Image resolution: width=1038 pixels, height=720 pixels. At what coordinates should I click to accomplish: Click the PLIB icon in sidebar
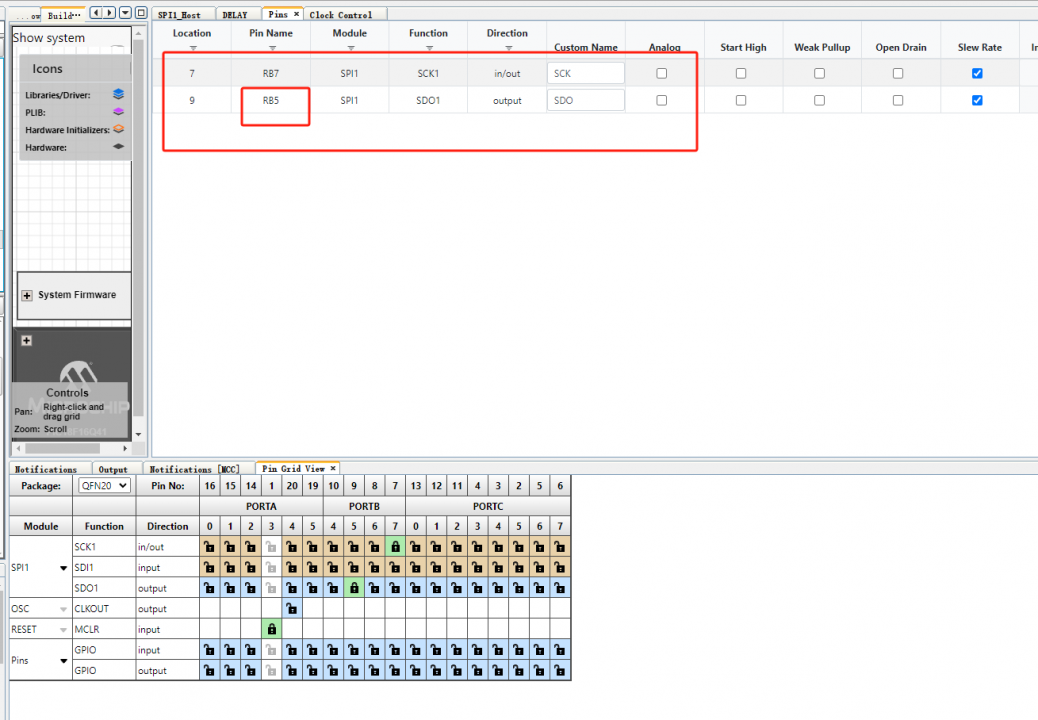pos(116,112)
